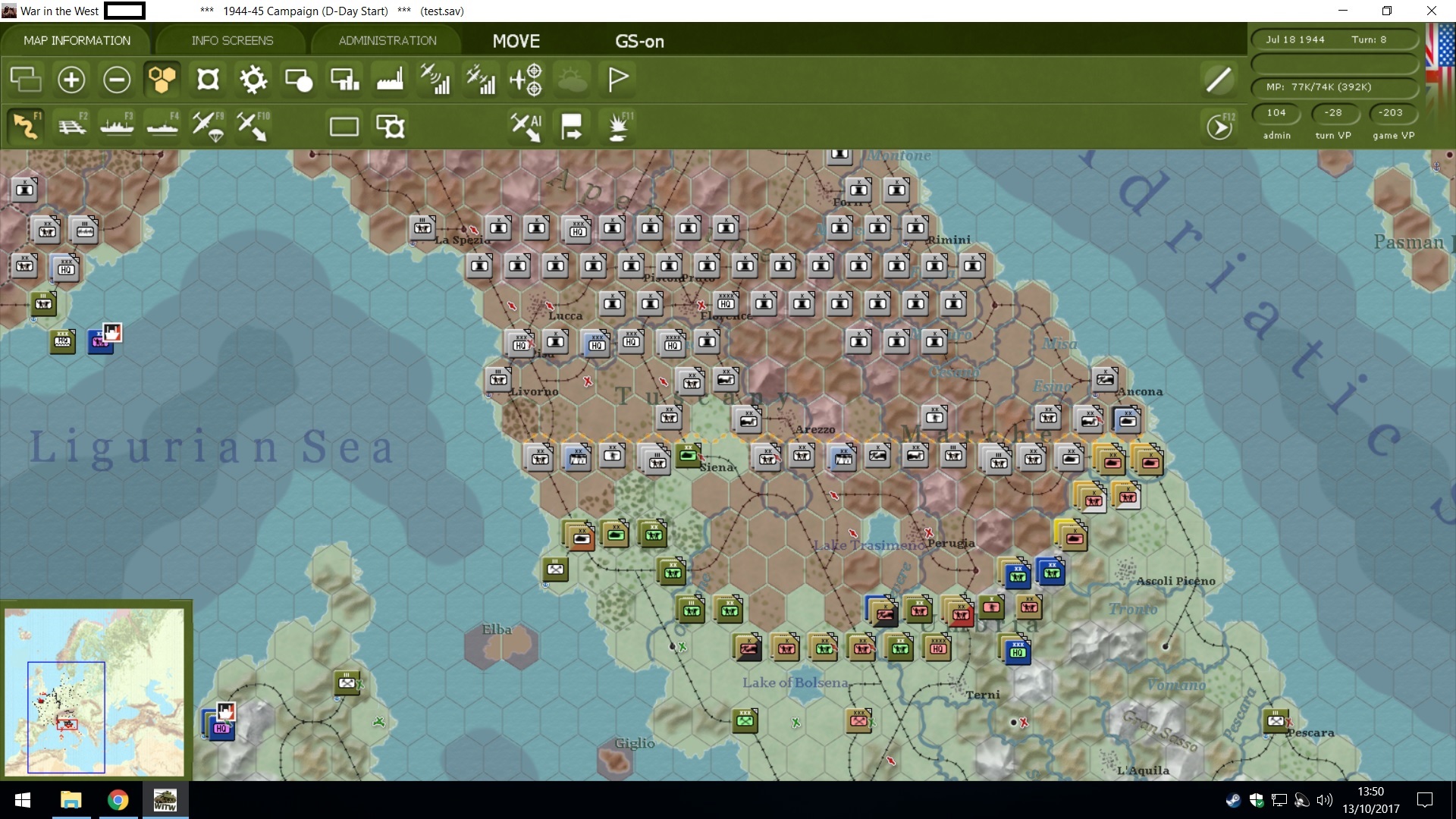
Task: Select green armored unit near Siena
Action: pos(689,456)
